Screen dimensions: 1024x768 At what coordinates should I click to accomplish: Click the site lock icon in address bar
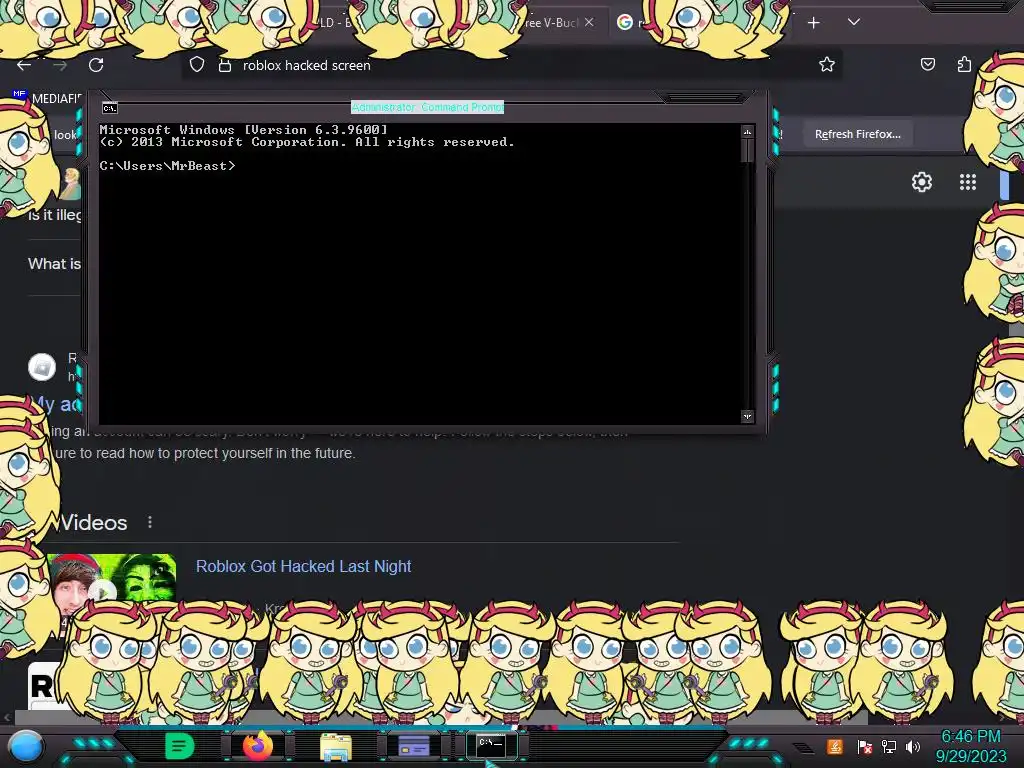pos(225,65)
